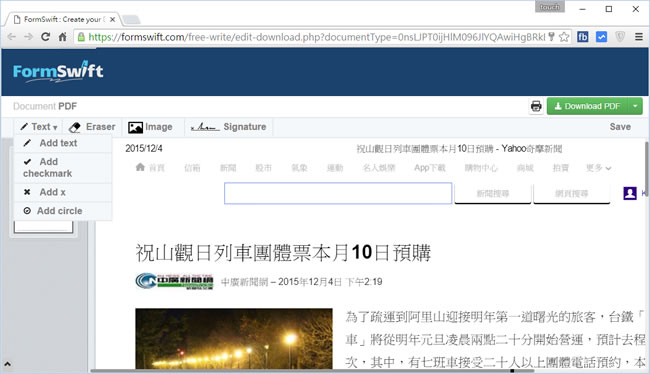The height and width of the screenshot is (374, 650).
Task: Click the browser back arrow
Action: click(x=12, y=37)
